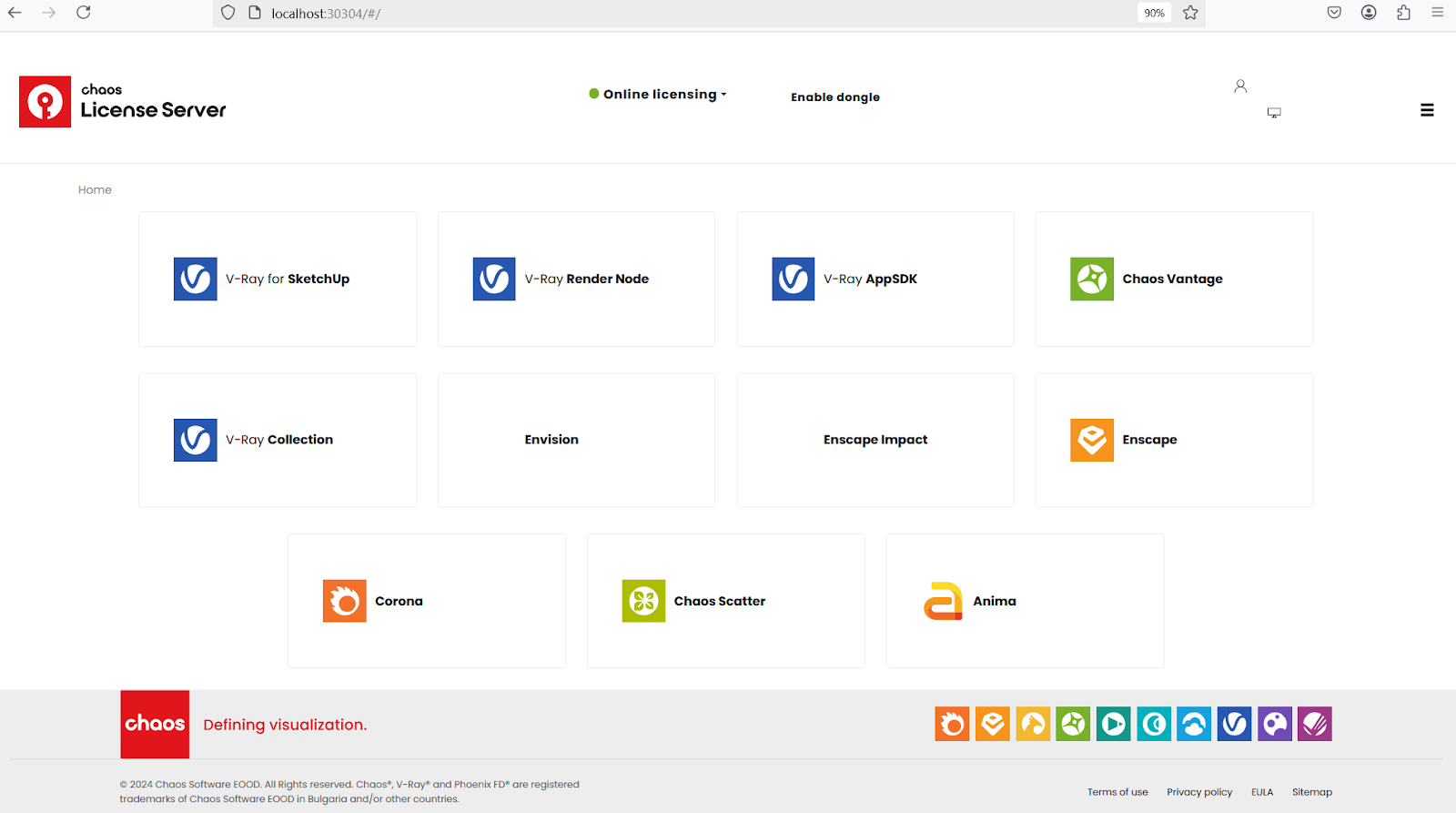Viewport: 1456px width, 813px height.
Task: Reload the page with browser refresh
Action: [x=84, y=13]
